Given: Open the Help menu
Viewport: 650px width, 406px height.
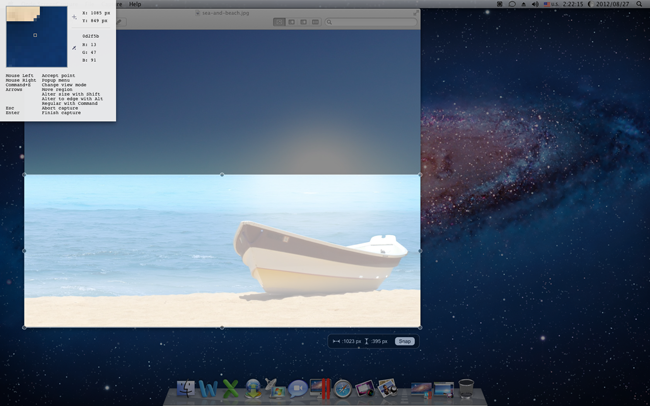Looking at the screenshot, I should click(x=135, y=4).
